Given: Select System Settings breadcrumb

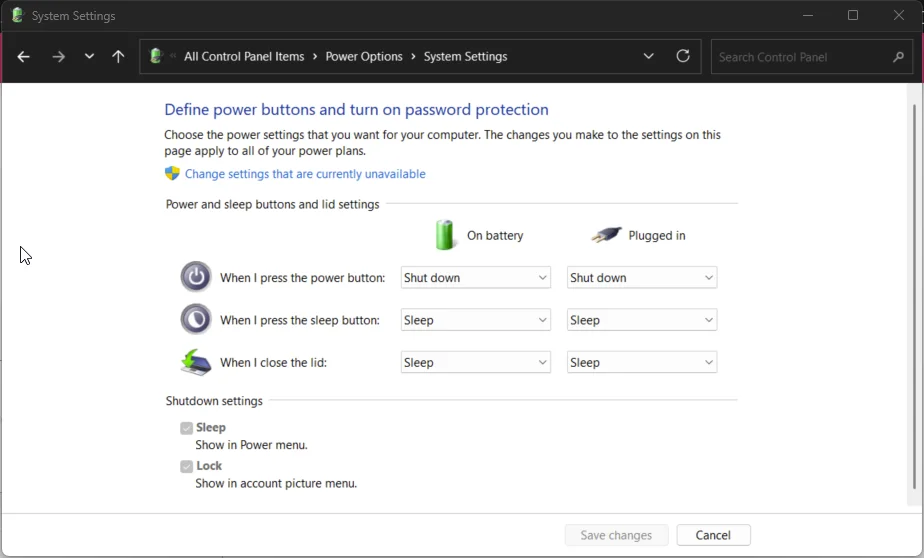Looking at the screenshot, I should (x=465, y=57).
